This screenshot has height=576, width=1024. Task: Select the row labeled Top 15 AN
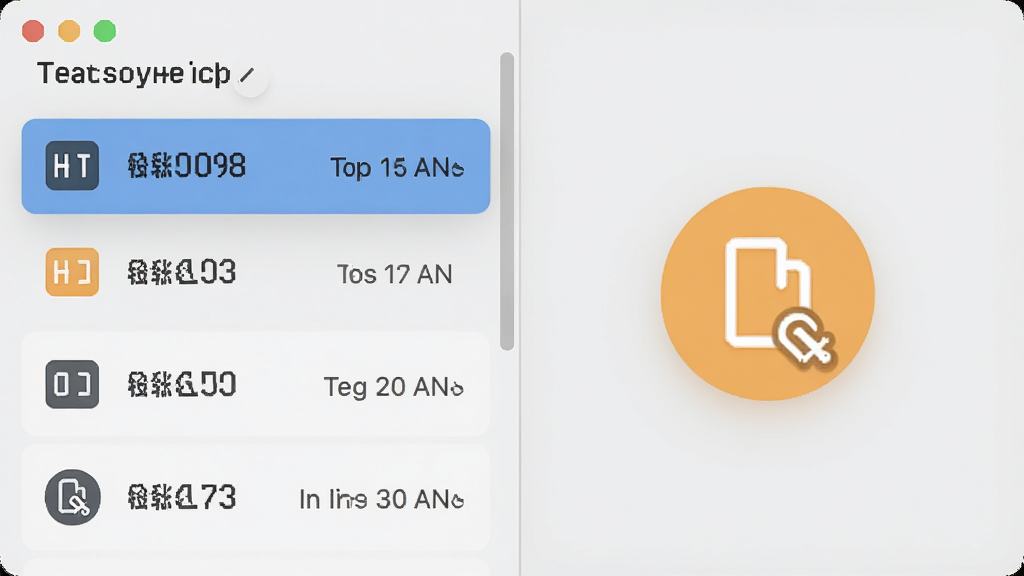coord(256,167)
